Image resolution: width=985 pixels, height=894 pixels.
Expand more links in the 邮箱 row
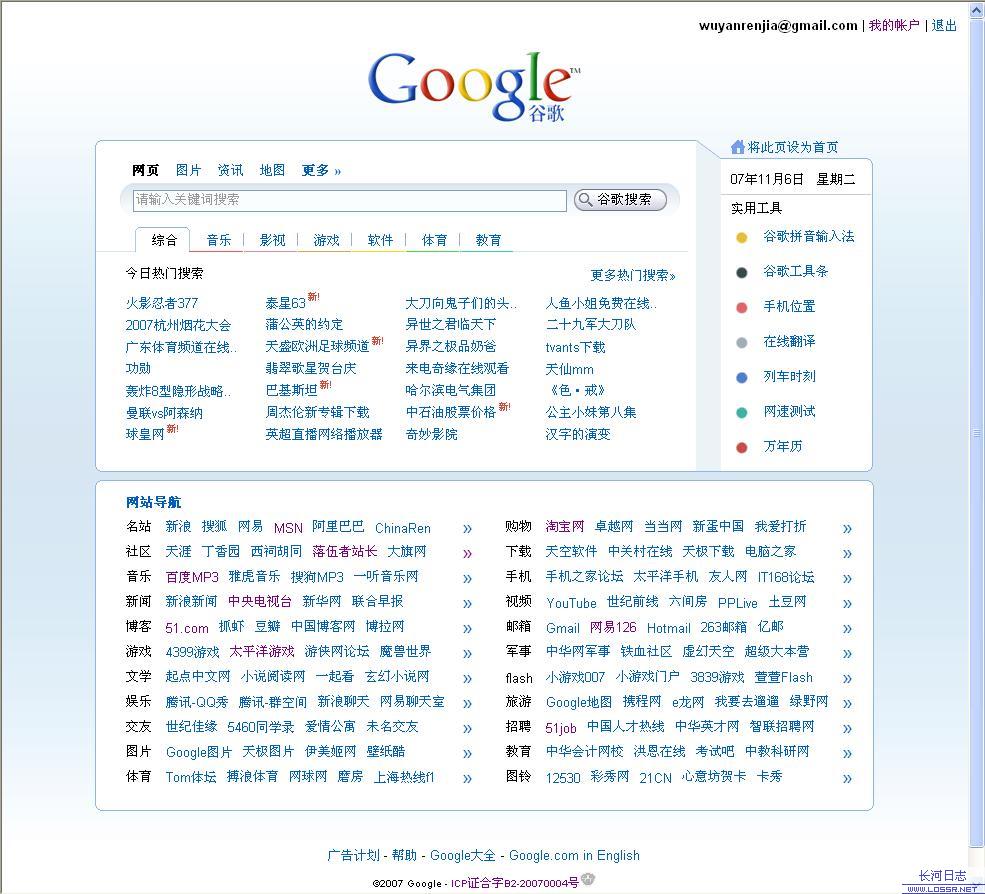[847, 628]
